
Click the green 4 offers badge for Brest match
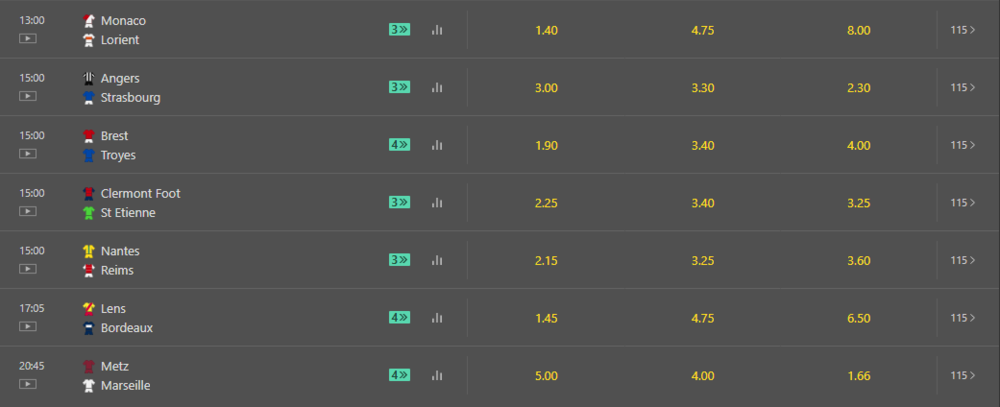point(399,145)
